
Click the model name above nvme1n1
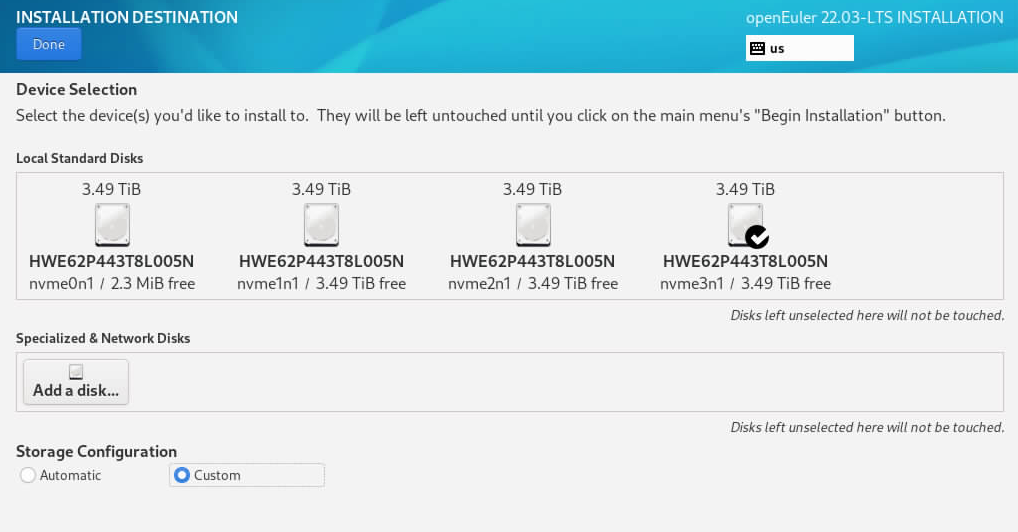point(321,261)
